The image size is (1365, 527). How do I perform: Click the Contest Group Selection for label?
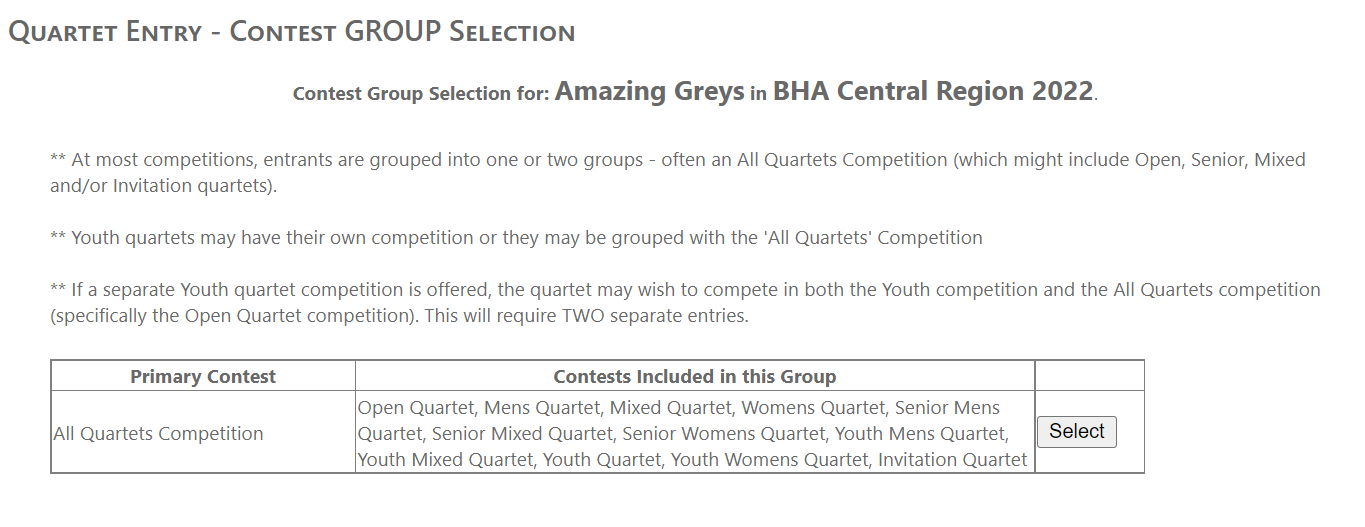[421, 94]
